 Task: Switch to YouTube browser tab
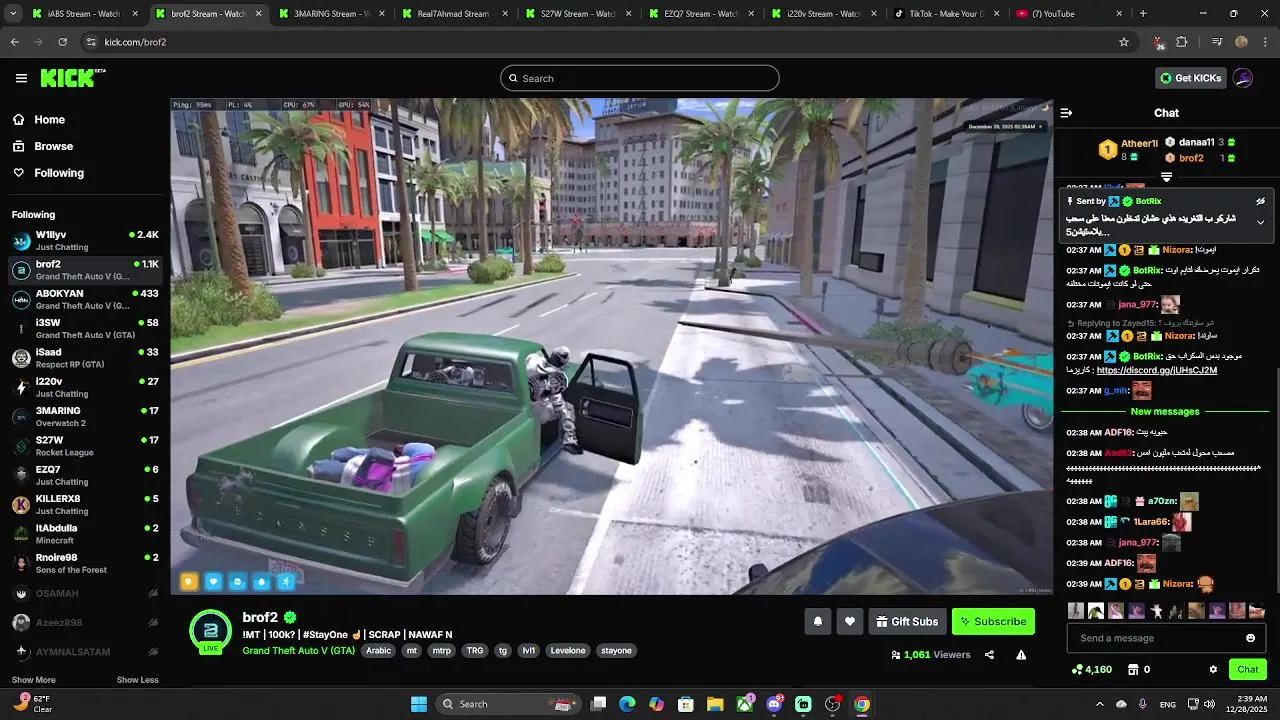tap(1068, 14)
